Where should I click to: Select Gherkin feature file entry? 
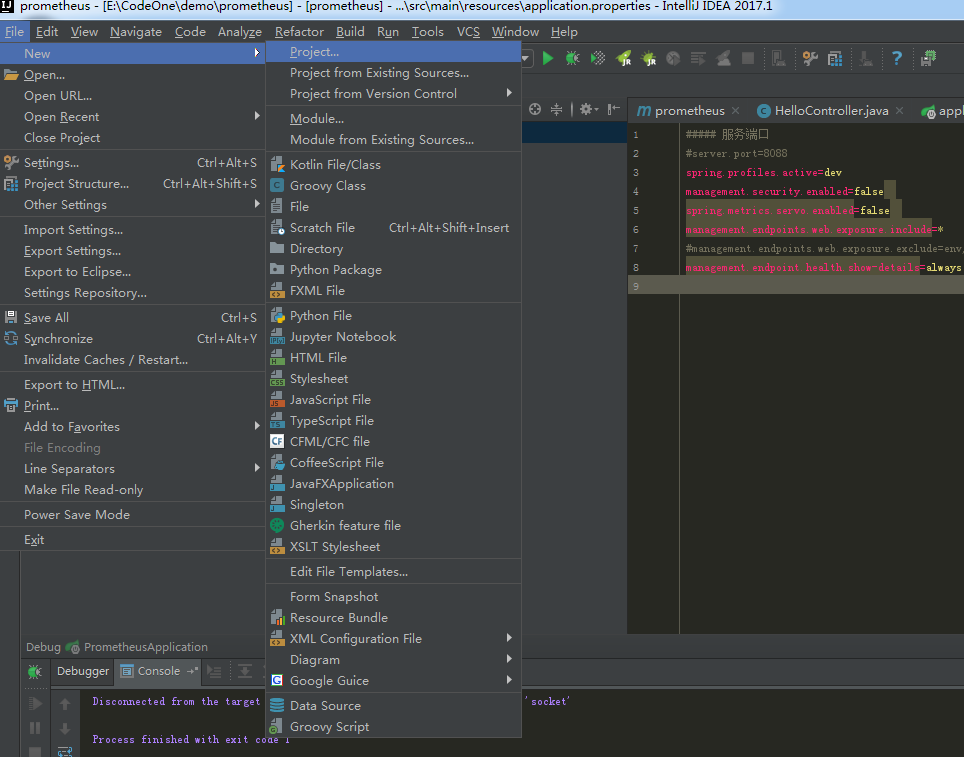click(x=393, y=526)
